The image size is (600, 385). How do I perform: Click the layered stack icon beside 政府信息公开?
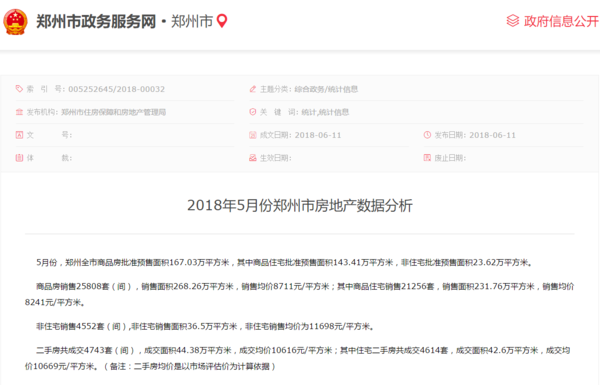(513, 21)
